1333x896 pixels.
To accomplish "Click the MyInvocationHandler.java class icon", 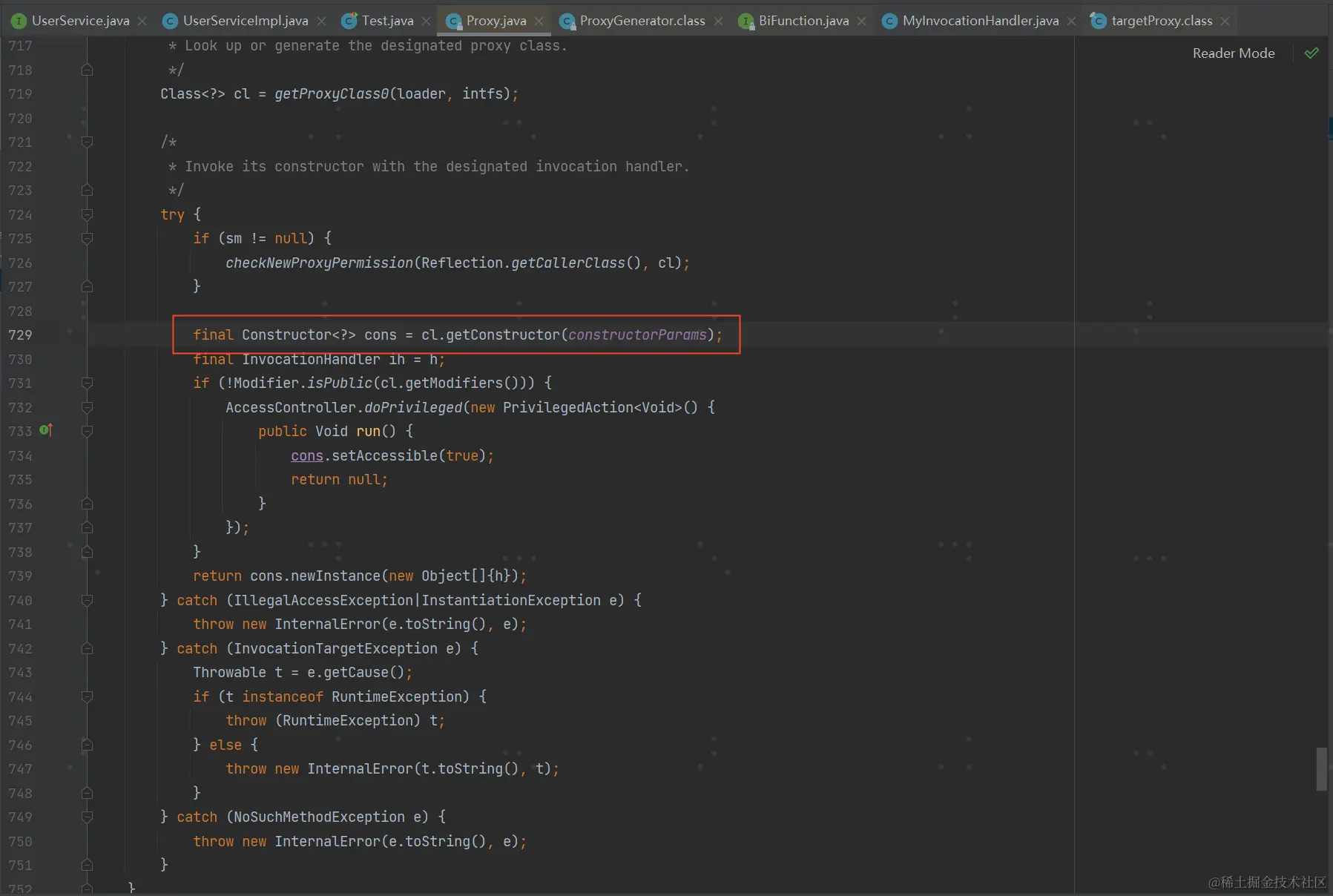I will click(889, 21).
